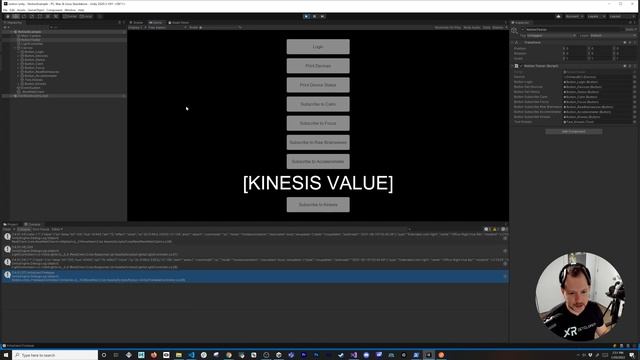
Task: Select the highlighted console log entry
Action: 255,276
